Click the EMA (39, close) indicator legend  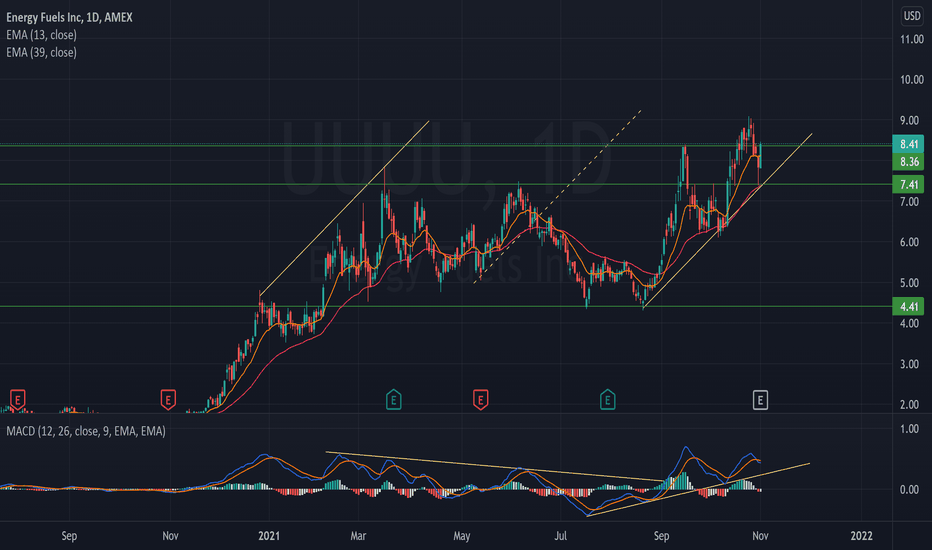point(42,52)
